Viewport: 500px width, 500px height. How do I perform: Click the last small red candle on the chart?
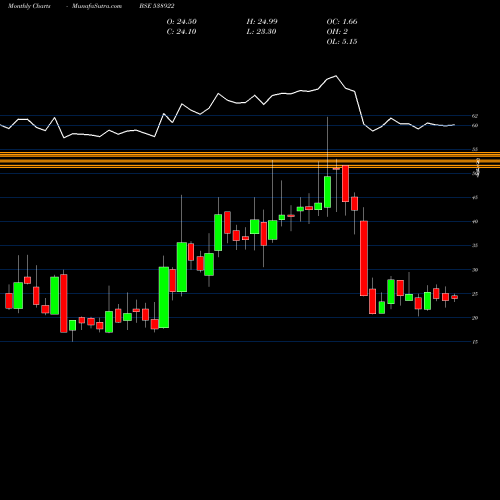click(x=455, y=297)
